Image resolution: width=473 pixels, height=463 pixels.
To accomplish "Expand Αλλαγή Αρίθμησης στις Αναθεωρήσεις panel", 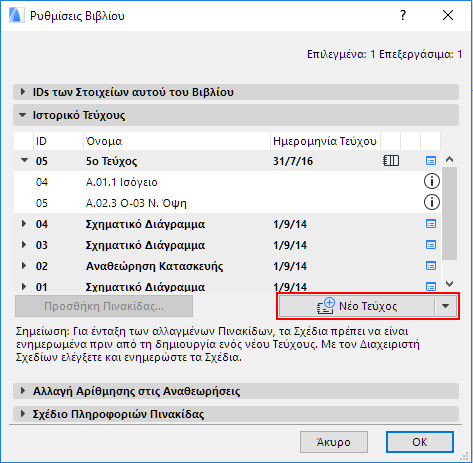I will point(23,391).
